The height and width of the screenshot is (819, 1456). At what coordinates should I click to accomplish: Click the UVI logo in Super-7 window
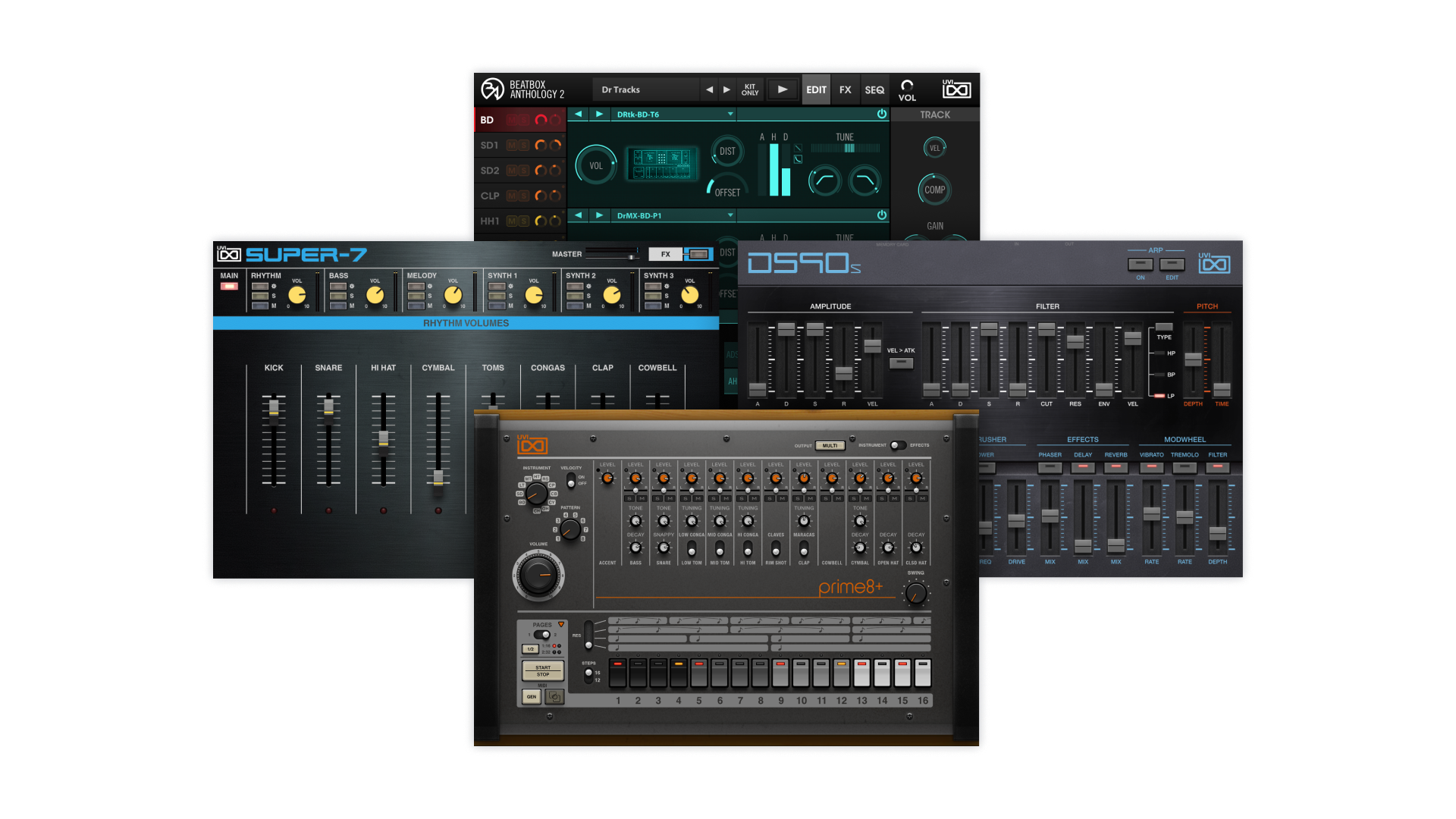click(229, 254)
